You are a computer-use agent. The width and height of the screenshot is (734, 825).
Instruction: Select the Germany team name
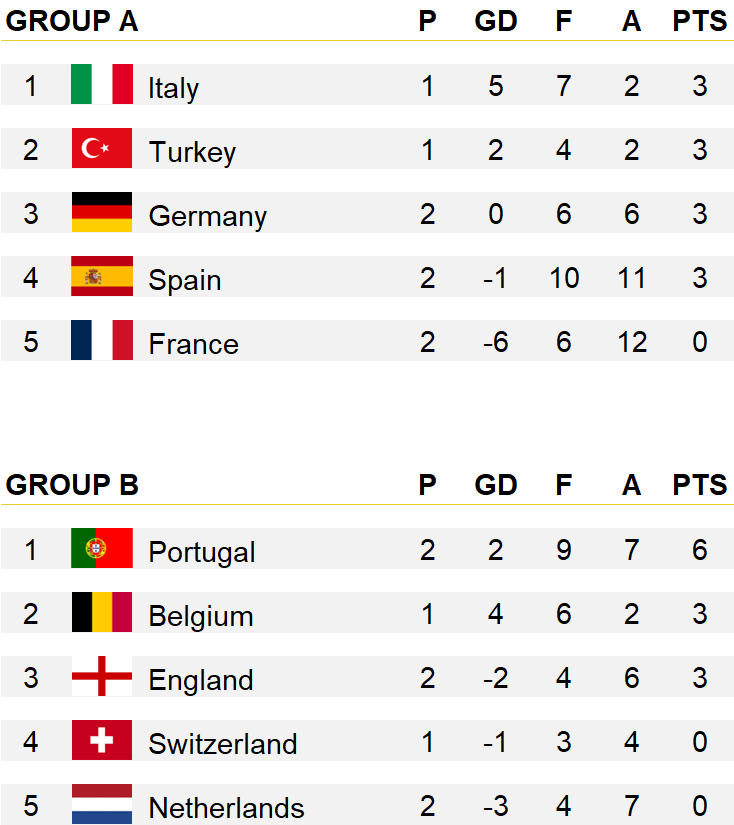tap(207, 216)
